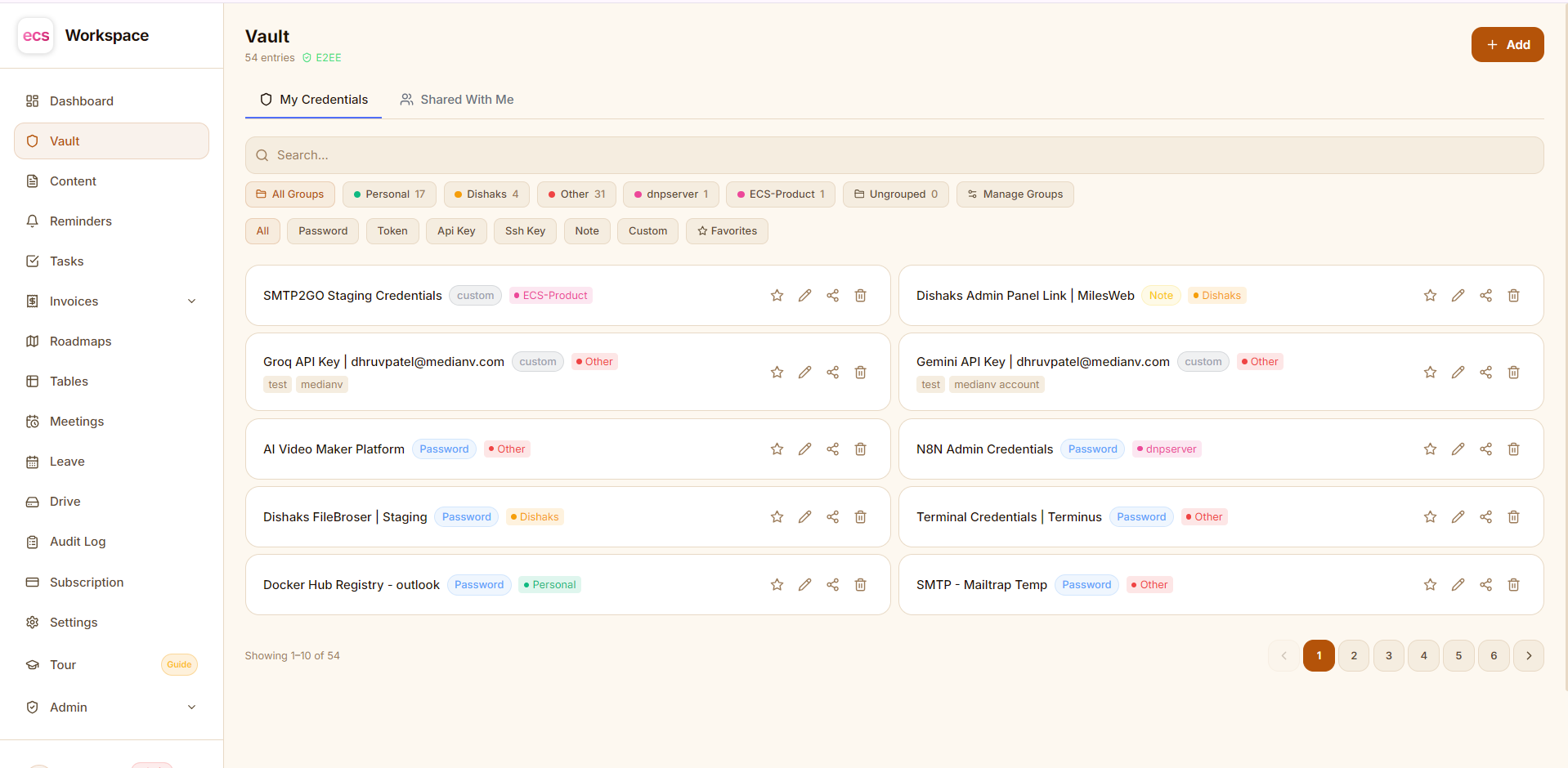Expand the Invoices sidebar section
Image resolution: width=1568 pixels, height=768 pixels.
coord(111,301)
